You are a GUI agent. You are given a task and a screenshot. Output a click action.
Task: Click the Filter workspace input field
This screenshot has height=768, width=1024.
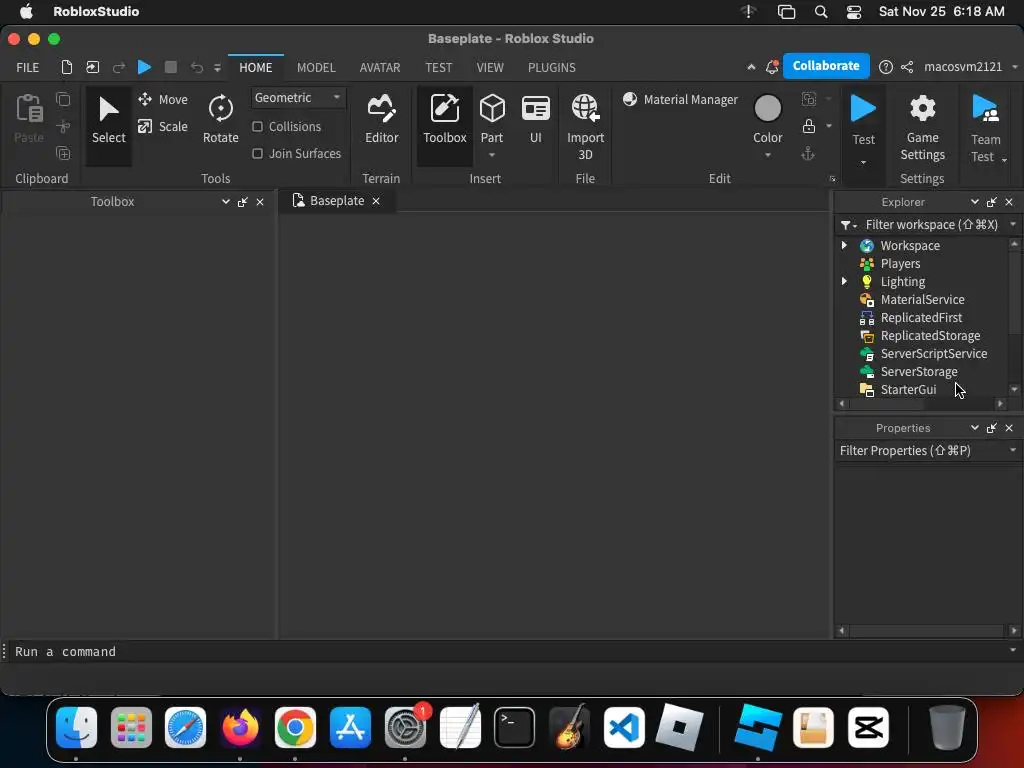coord(933,225)
